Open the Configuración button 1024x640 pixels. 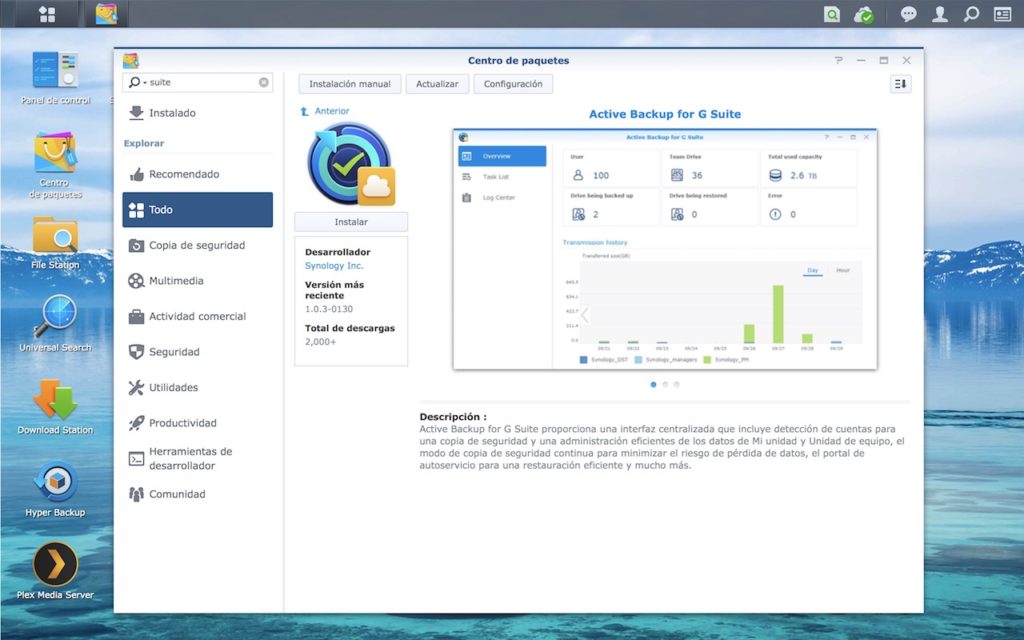coord(513,84)
